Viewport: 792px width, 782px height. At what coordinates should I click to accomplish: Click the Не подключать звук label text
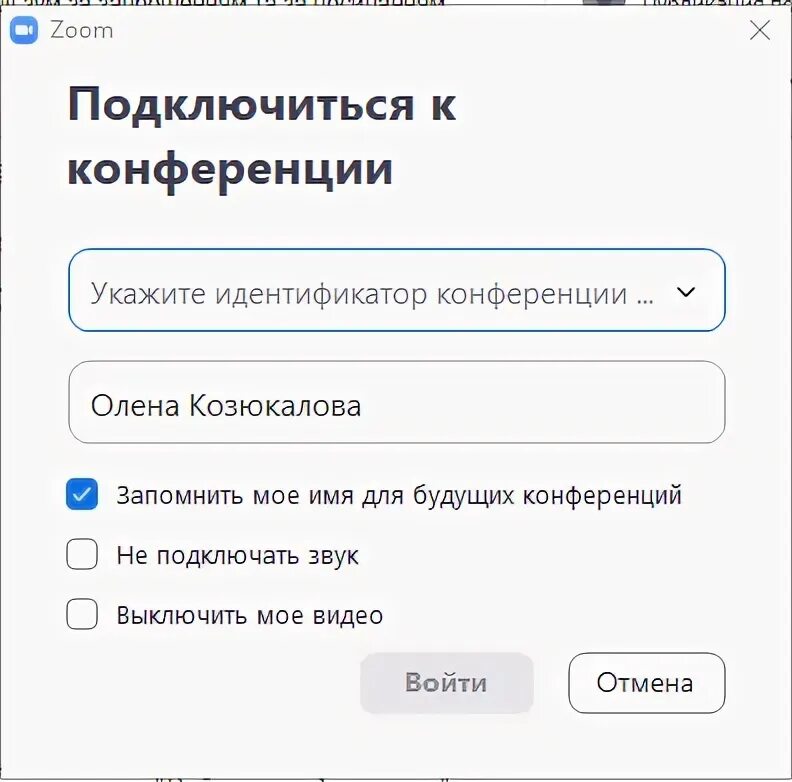point(237,556)
